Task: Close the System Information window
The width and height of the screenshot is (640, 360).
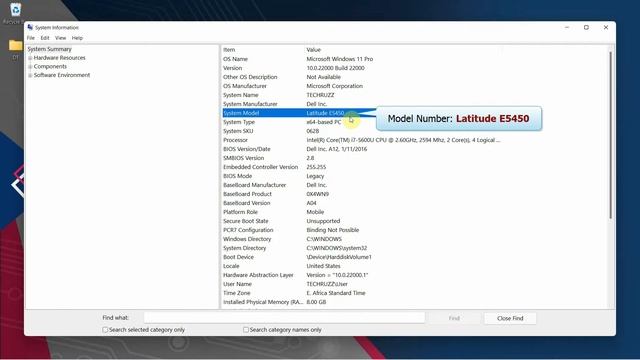Action: click(606, 27)
